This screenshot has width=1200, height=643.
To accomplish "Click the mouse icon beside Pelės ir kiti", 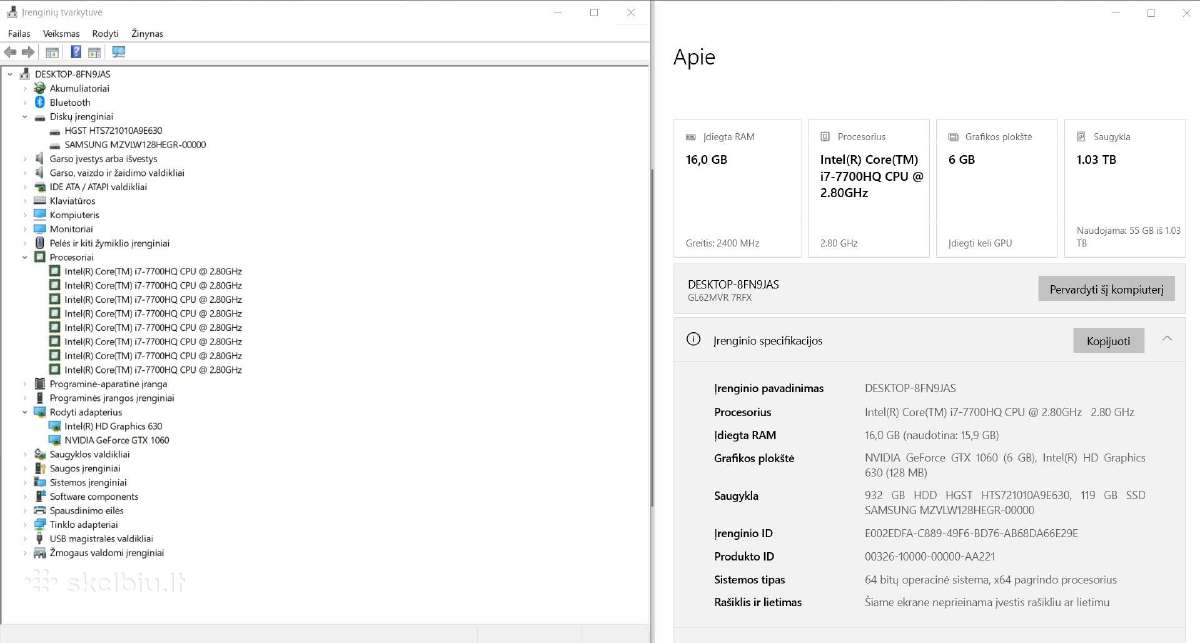I will (40, 242).
